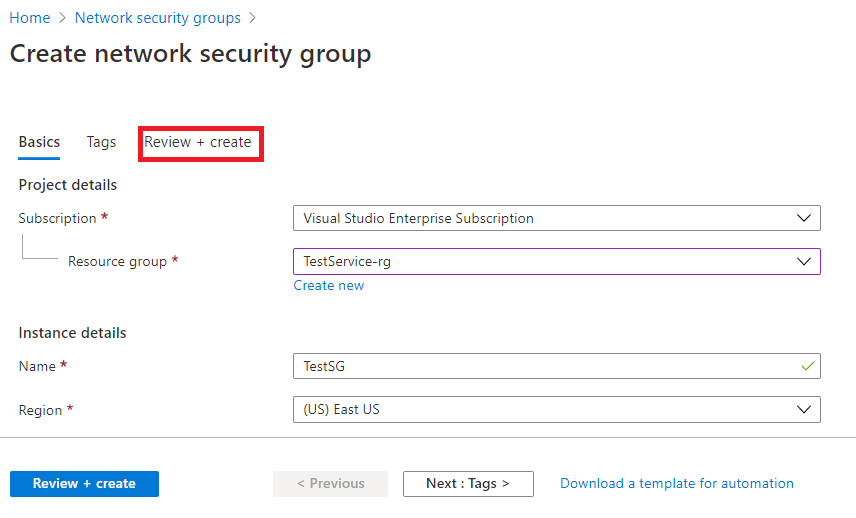Select the Review + create tab
Screen dimensions: 856x518
198,142
